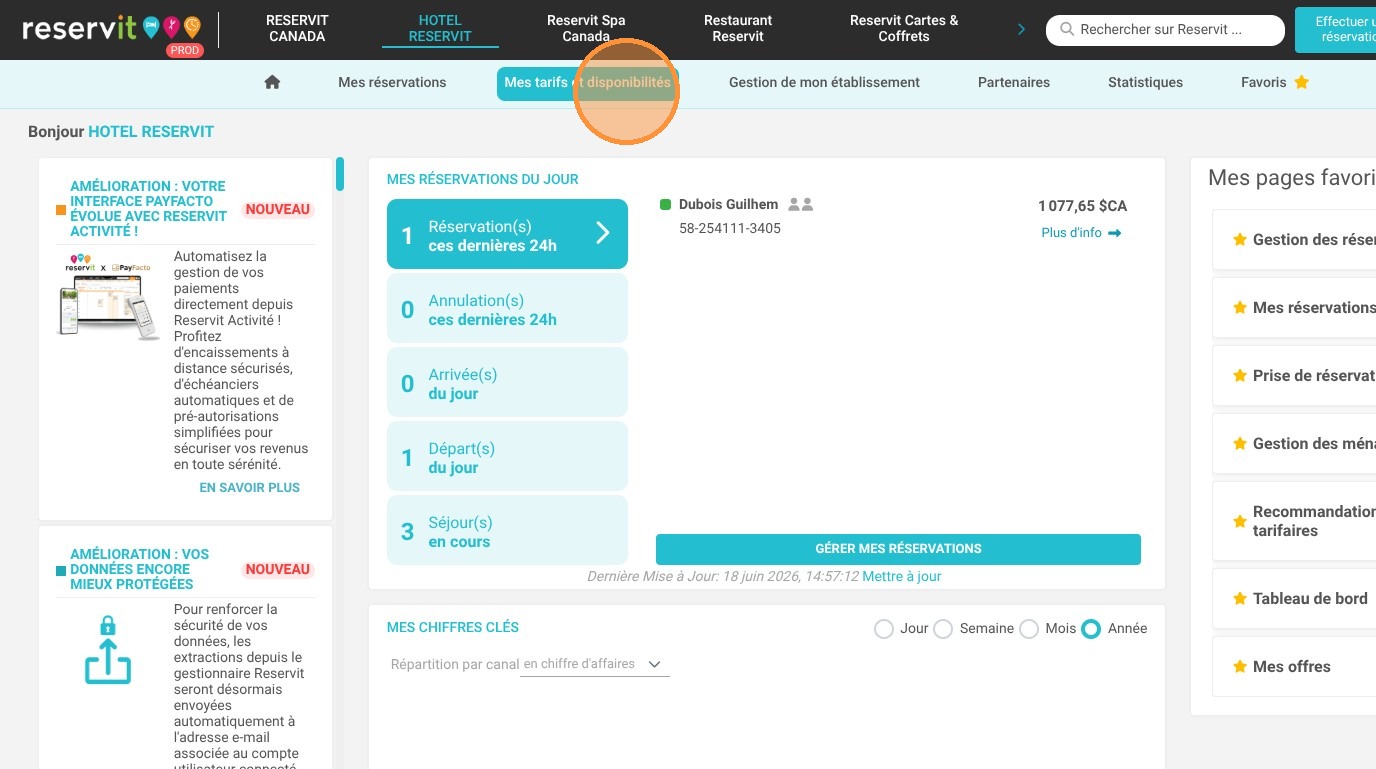Viewport: 1376px width, 769px height.
Task: Click star icon of Mes offres favorite
Action: [1240, 667]
